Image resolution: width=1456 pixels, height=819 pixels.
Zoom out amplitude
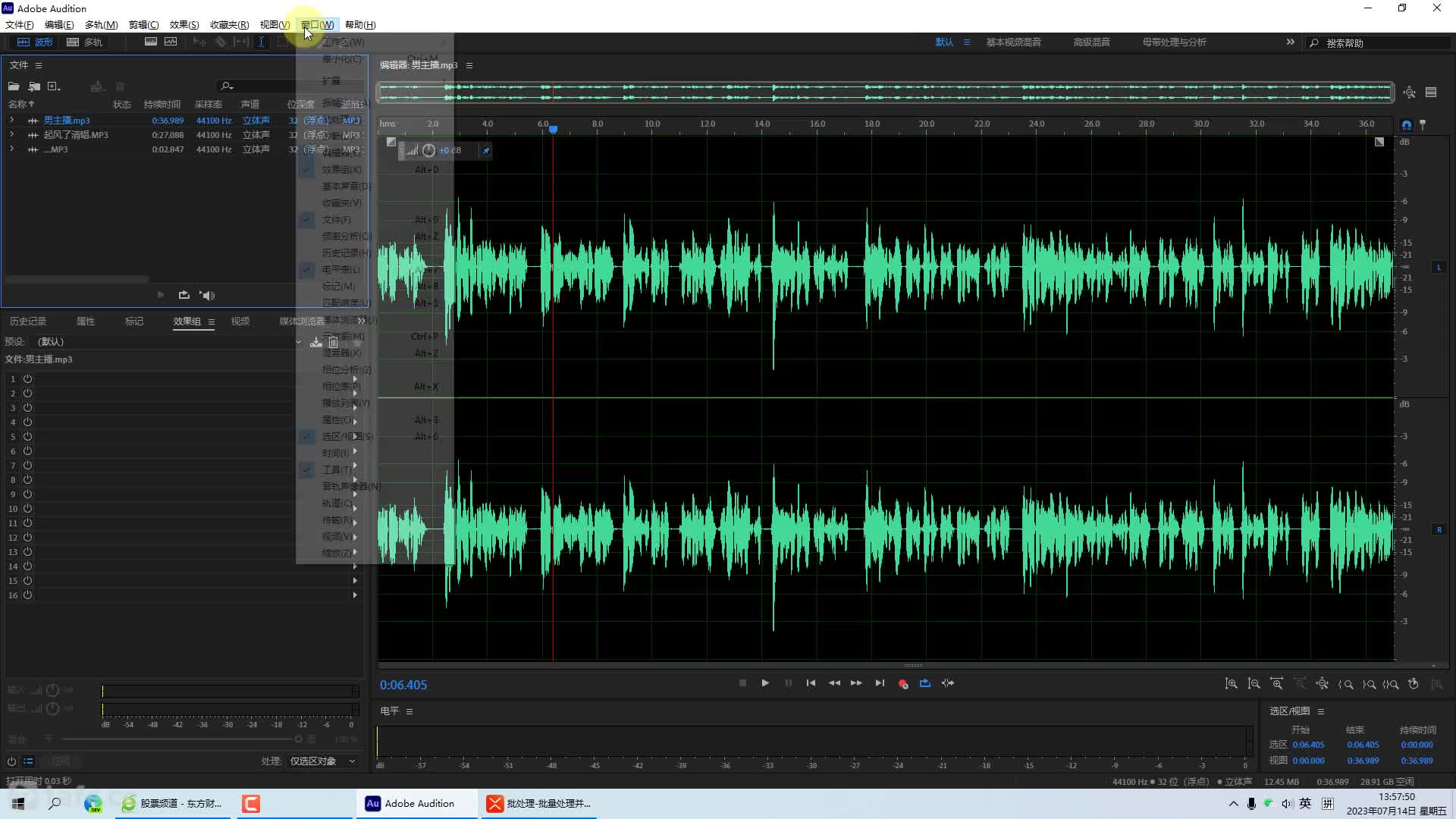1254,684
